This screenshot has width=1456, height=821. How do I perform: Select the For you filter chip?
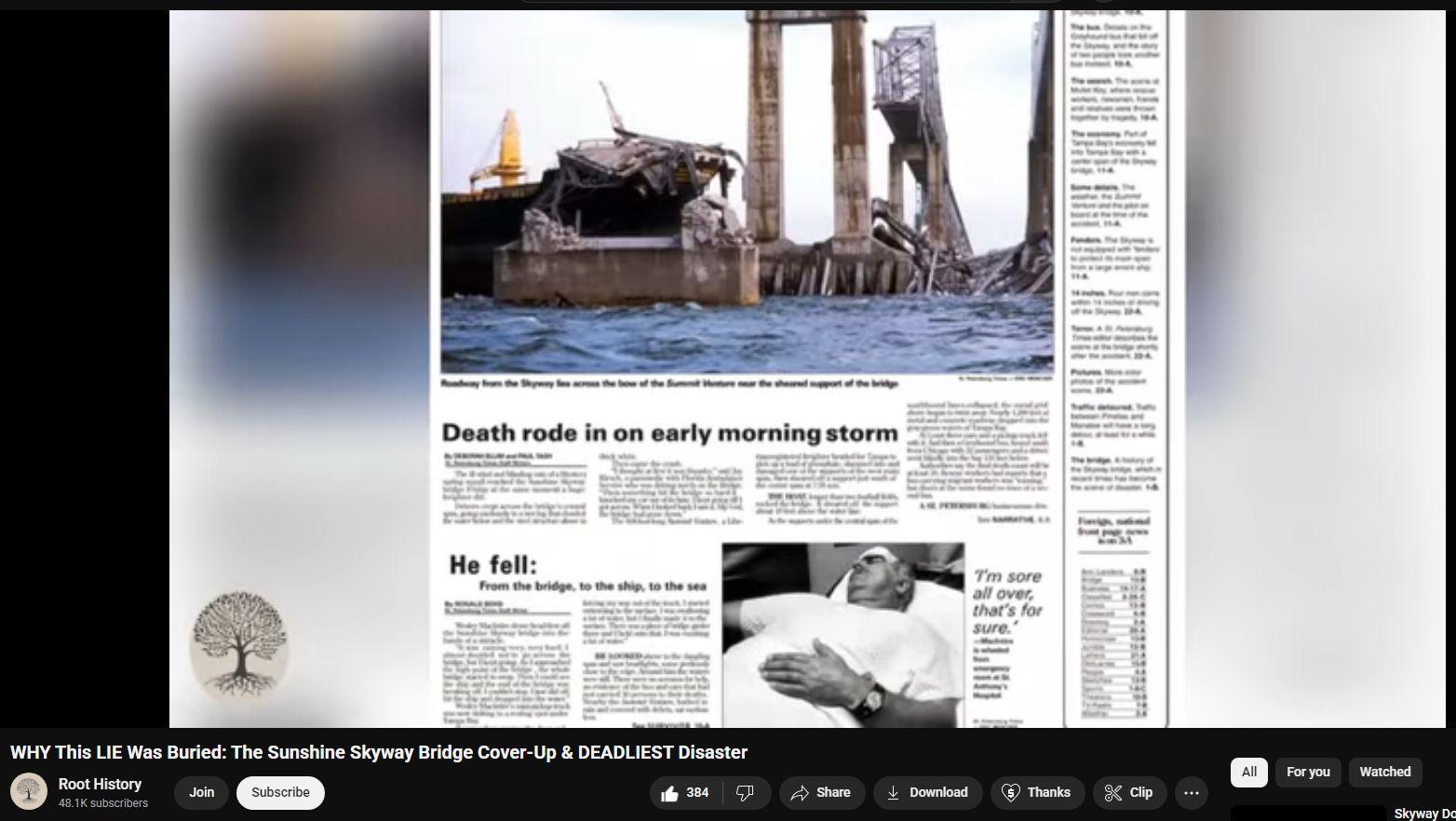pyautogui.click(x=1308, y=772)
